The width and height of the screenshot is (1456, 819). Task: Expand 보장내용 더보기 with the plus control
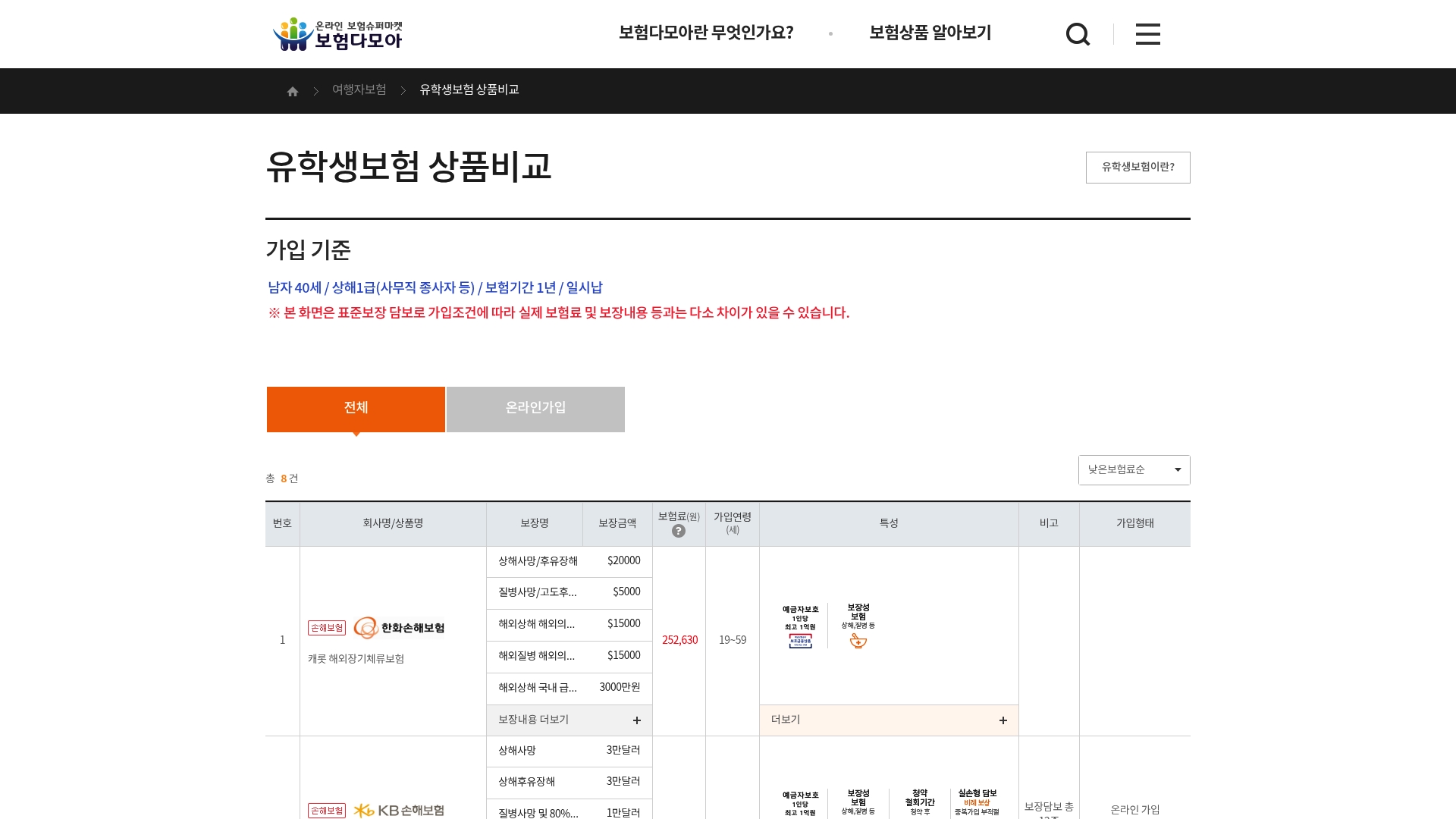[637, 720]
